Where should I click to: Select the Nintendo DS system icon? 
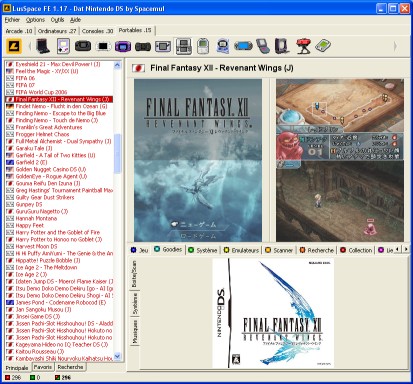[184, 46]
